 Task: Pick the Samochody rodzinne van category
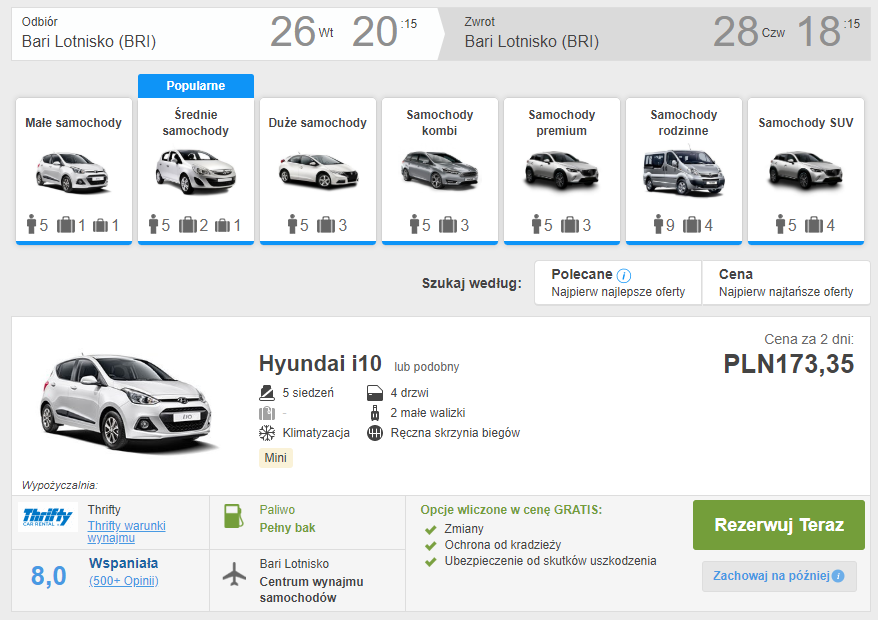[x=684, y=170]
